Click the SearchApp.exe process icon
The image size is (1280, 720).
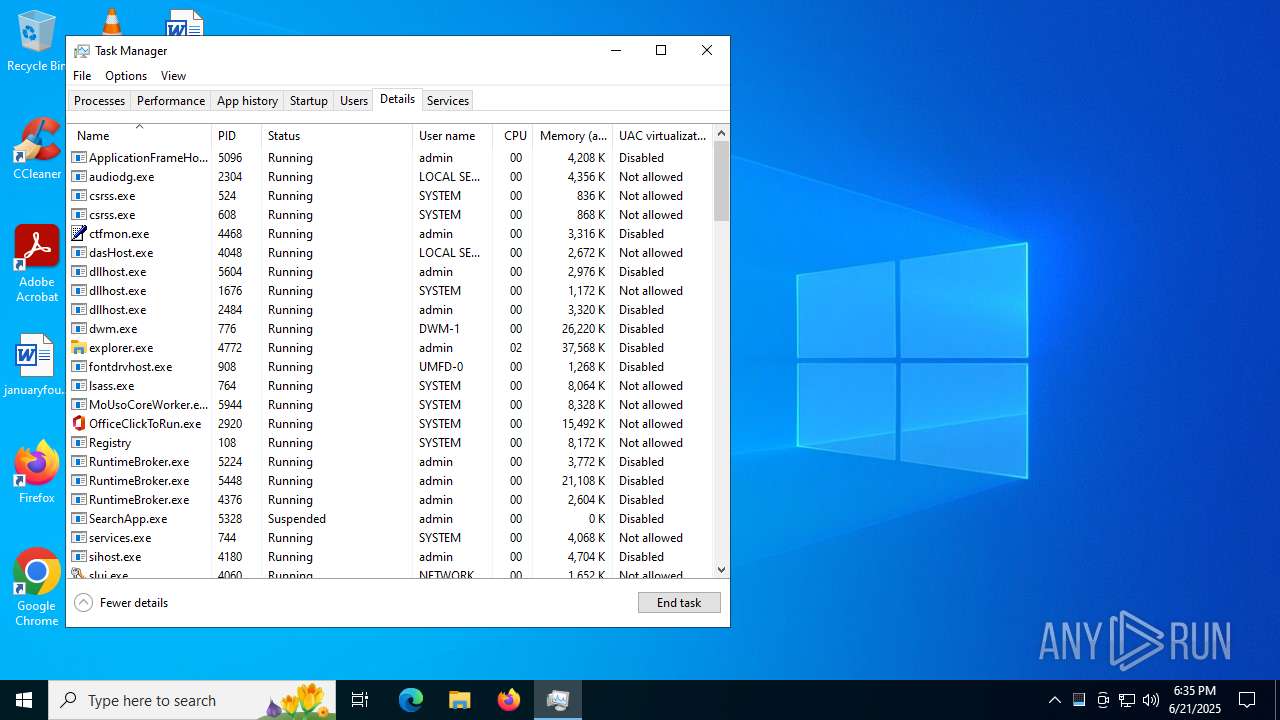[x=79, y=519]
